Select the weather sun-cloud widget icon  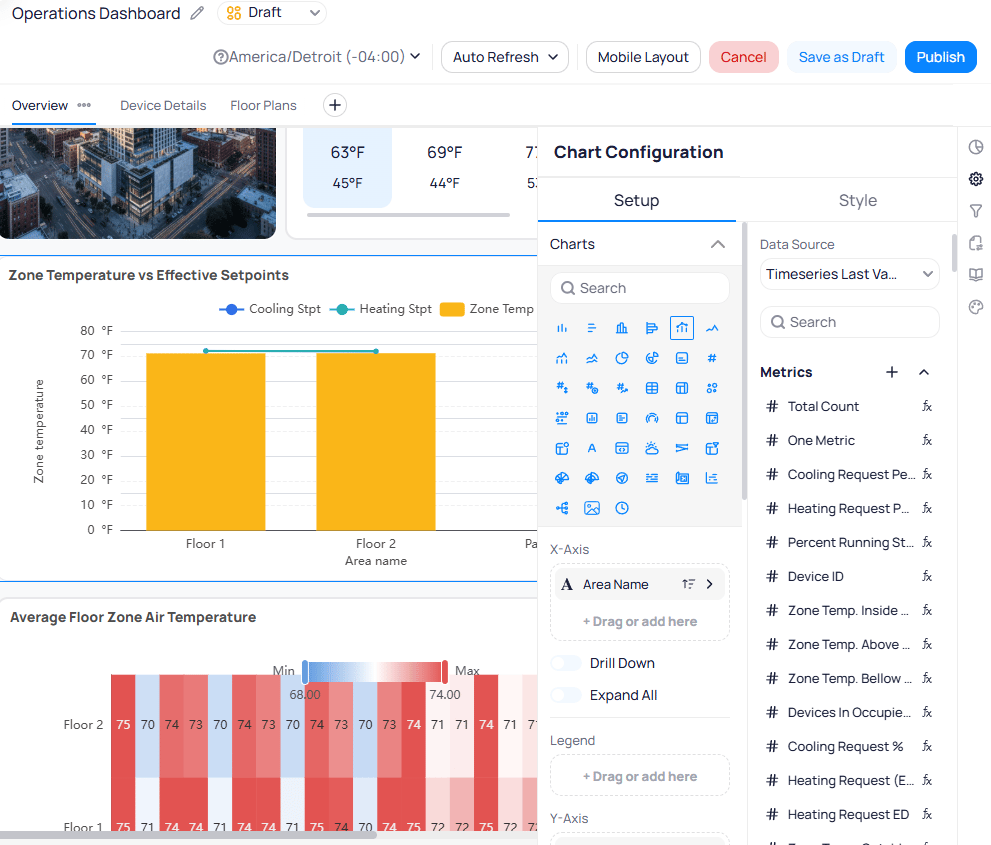click(652, 448)
